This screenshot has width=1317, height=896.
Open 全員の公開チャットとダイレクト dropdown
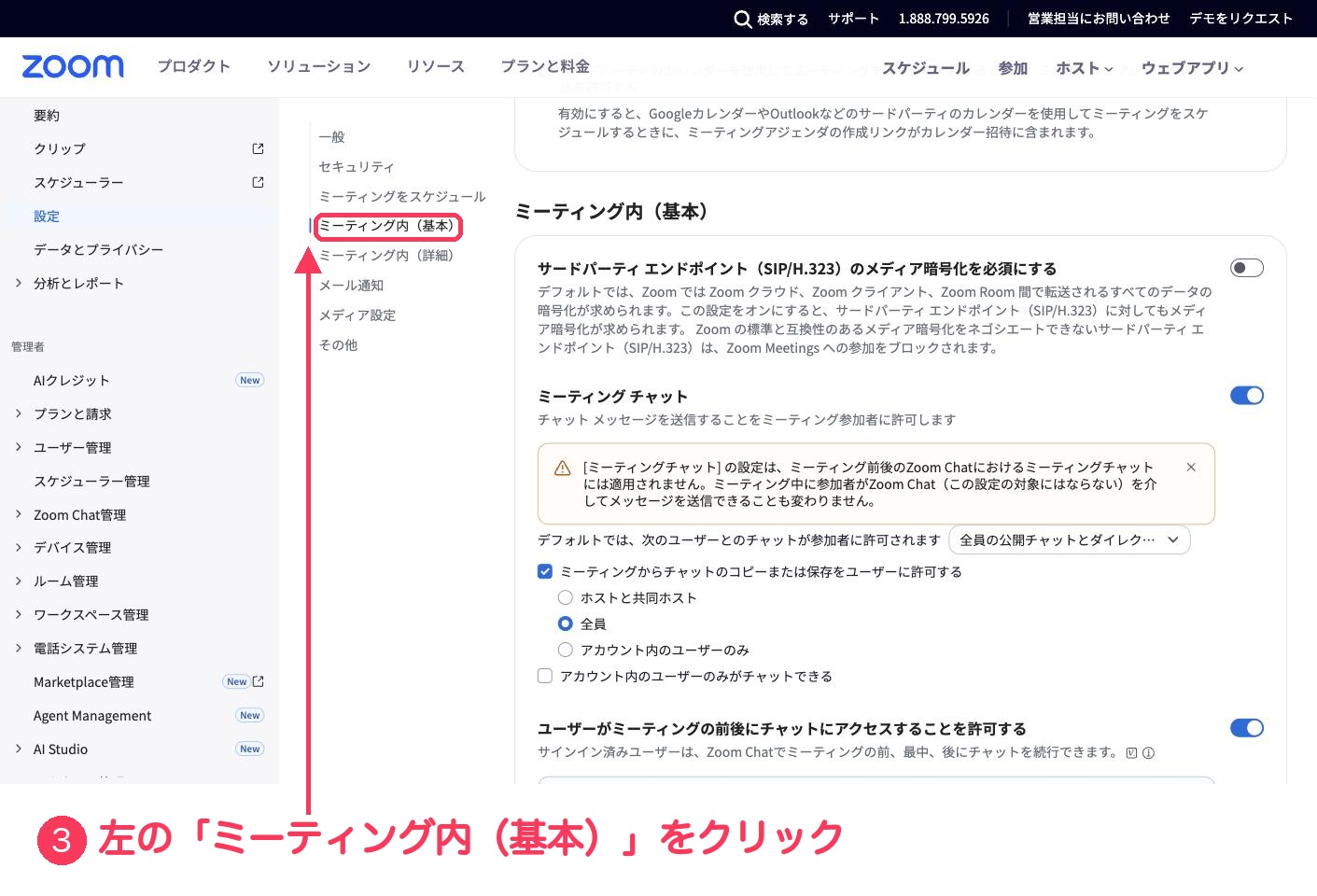click(1070, 539)
